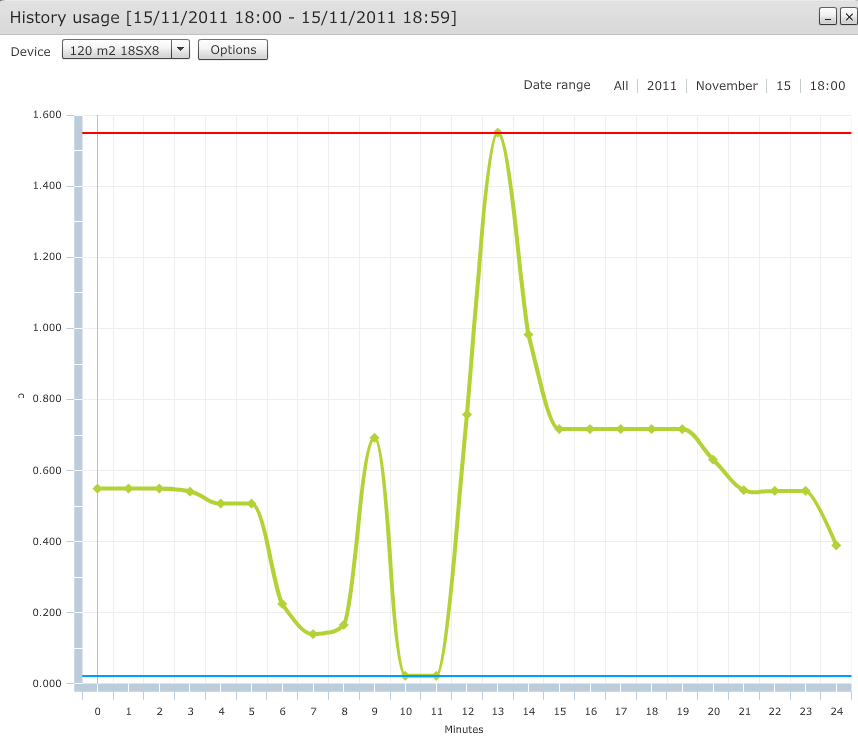
Task: Choose November in date range
Action: tap(726, 86)
